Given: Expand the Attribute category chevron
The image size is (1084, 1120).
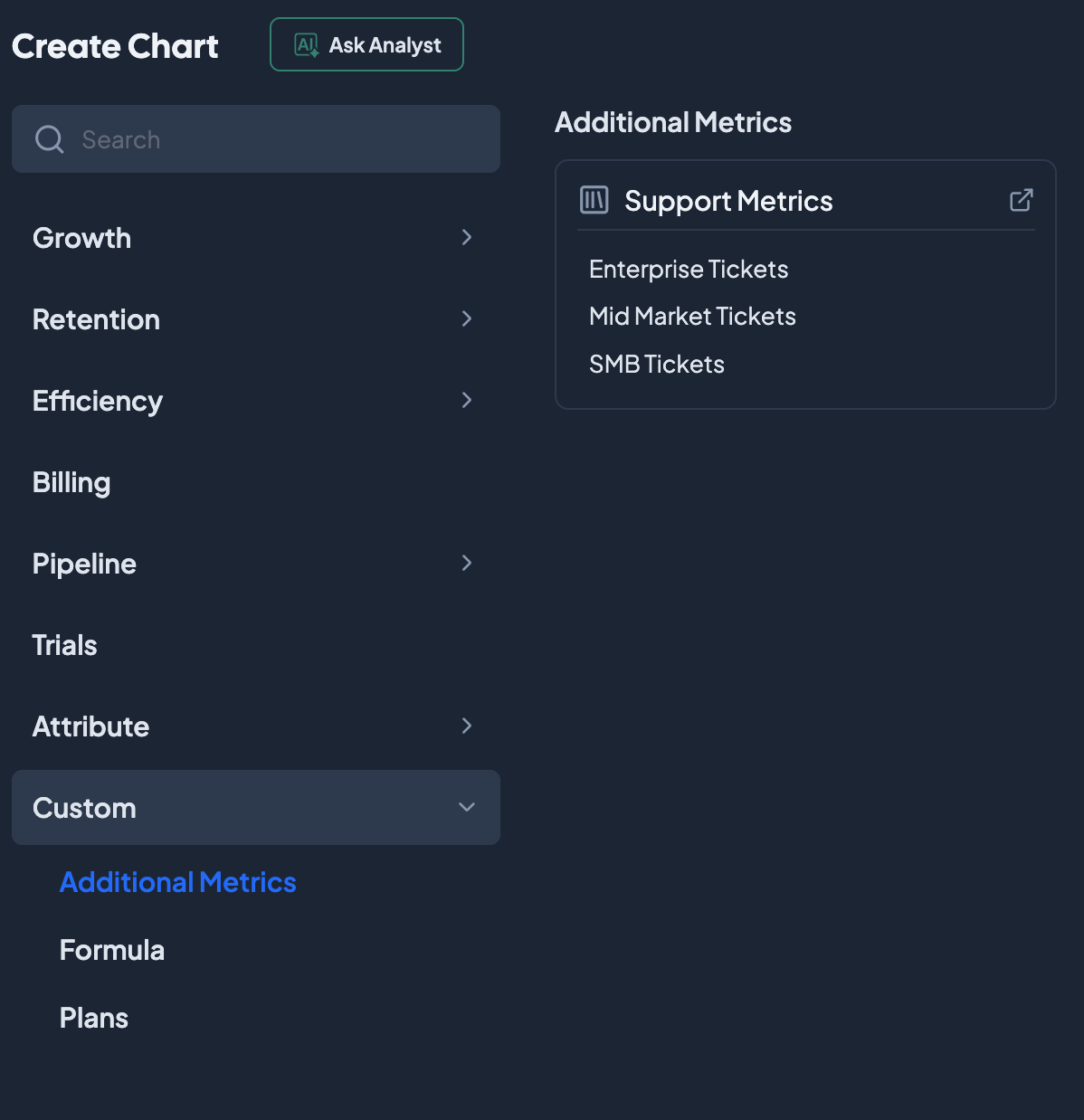Looking at the screenshot, I should coord(467,726).
